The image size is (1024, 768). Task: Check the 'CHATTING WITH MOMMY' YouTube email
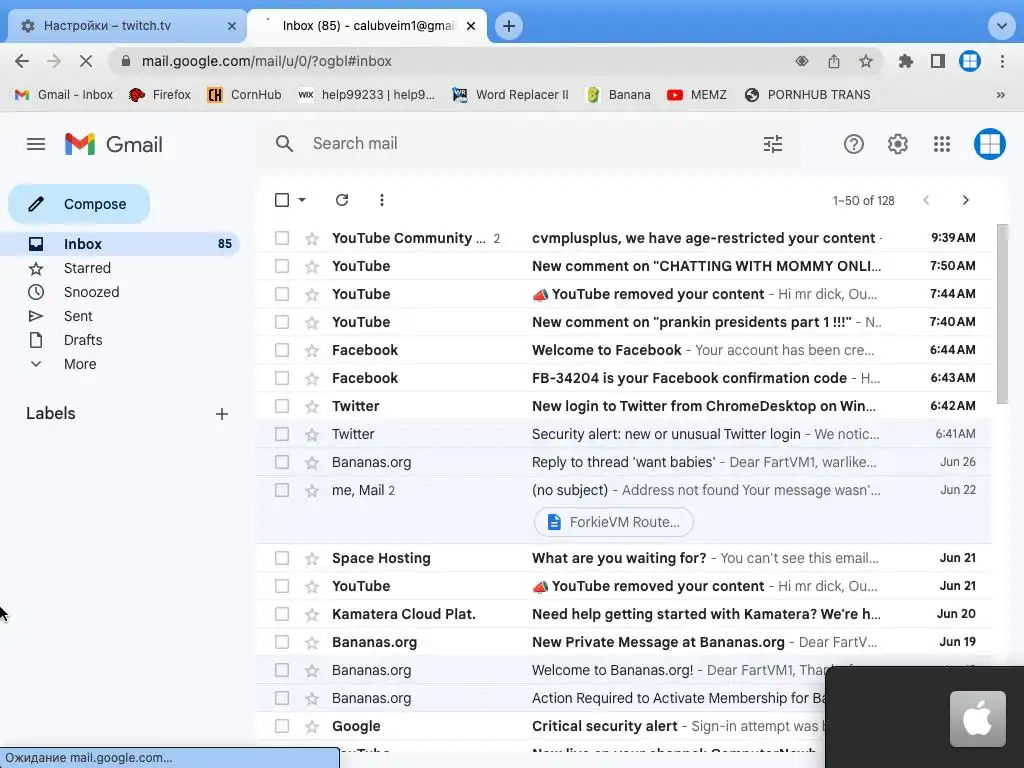click(x=282, y=266)
